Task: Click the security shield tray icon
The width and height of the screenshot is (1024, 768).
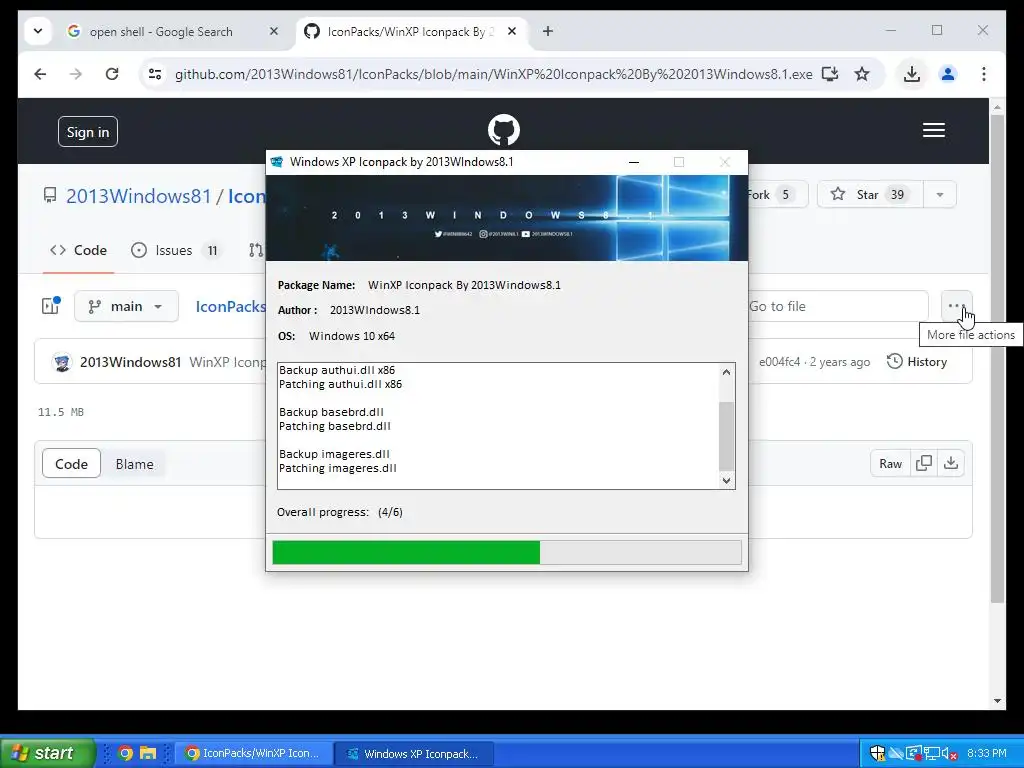Action: pyautogui.click(x=877, y=754)
